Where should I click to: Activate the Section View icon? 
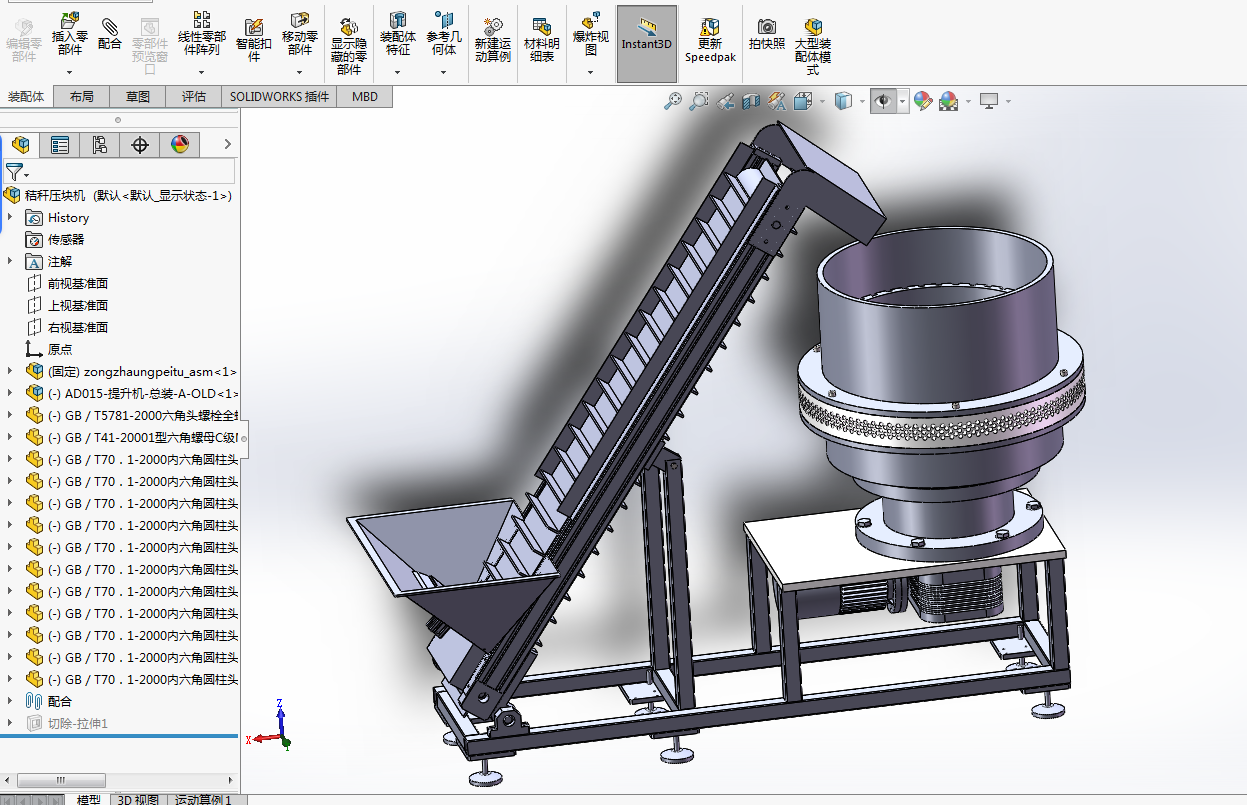pyautogui.click(x=751, y=101)
